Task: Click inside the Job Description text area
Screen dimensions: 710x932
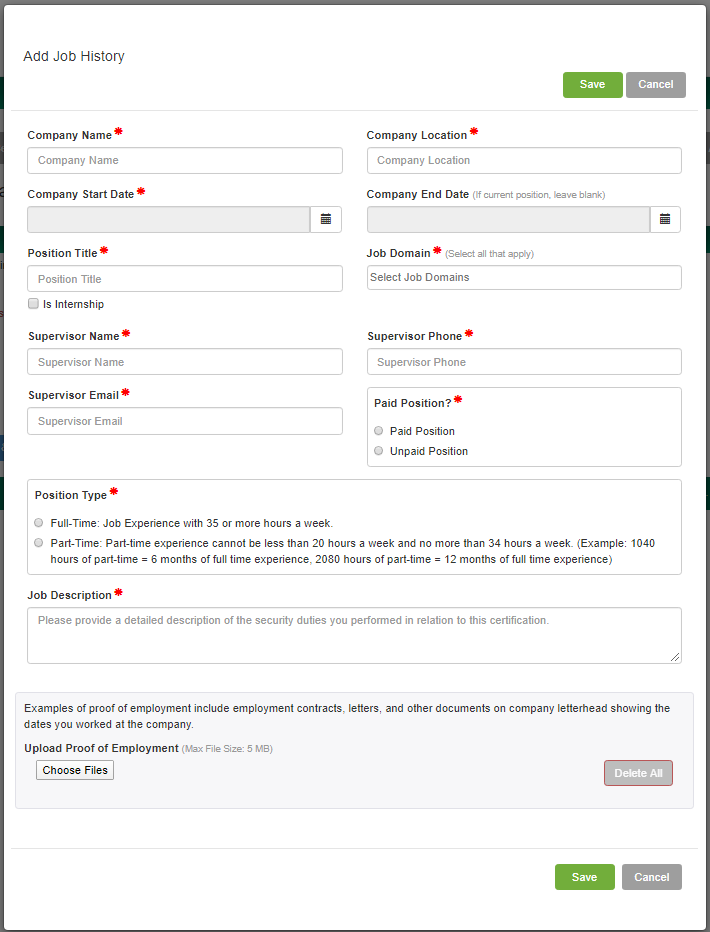Action: tap(354, 635)
